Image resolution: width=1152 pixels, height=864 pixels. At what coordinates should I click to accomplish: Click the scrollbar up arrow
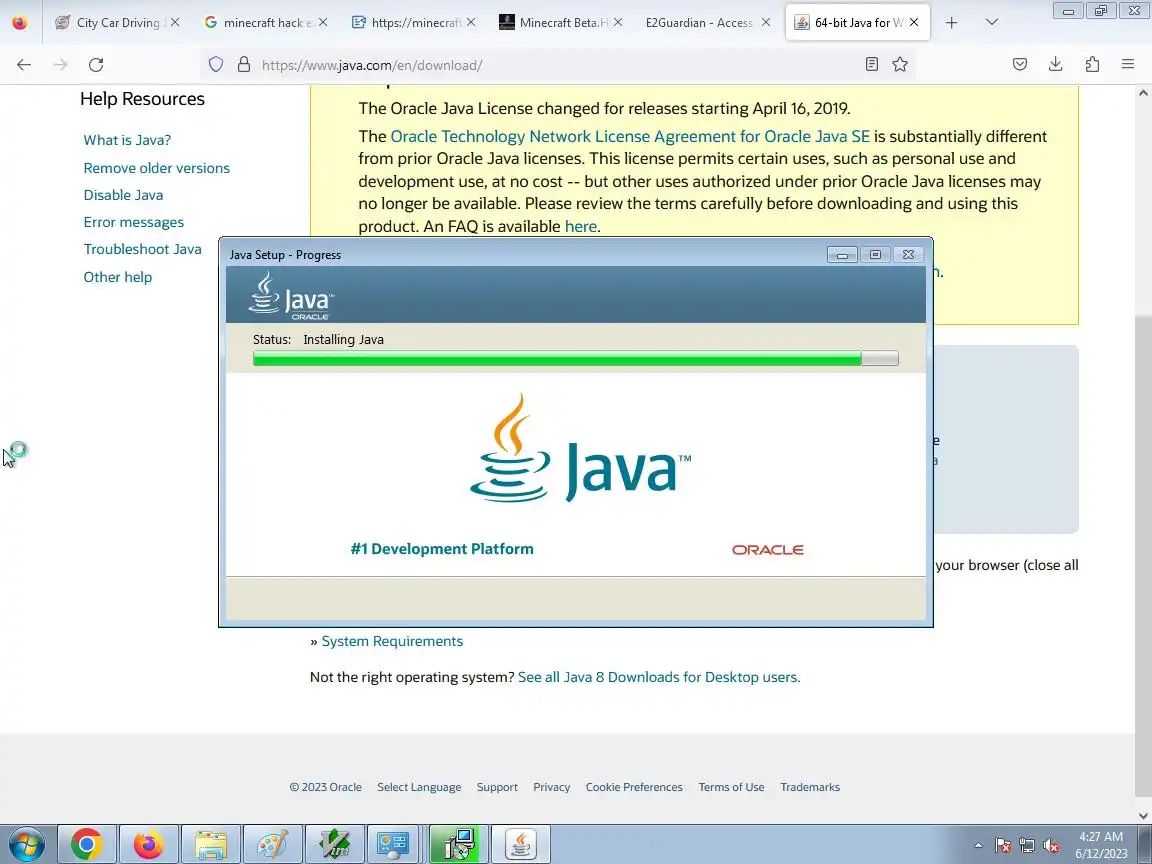1143,93
